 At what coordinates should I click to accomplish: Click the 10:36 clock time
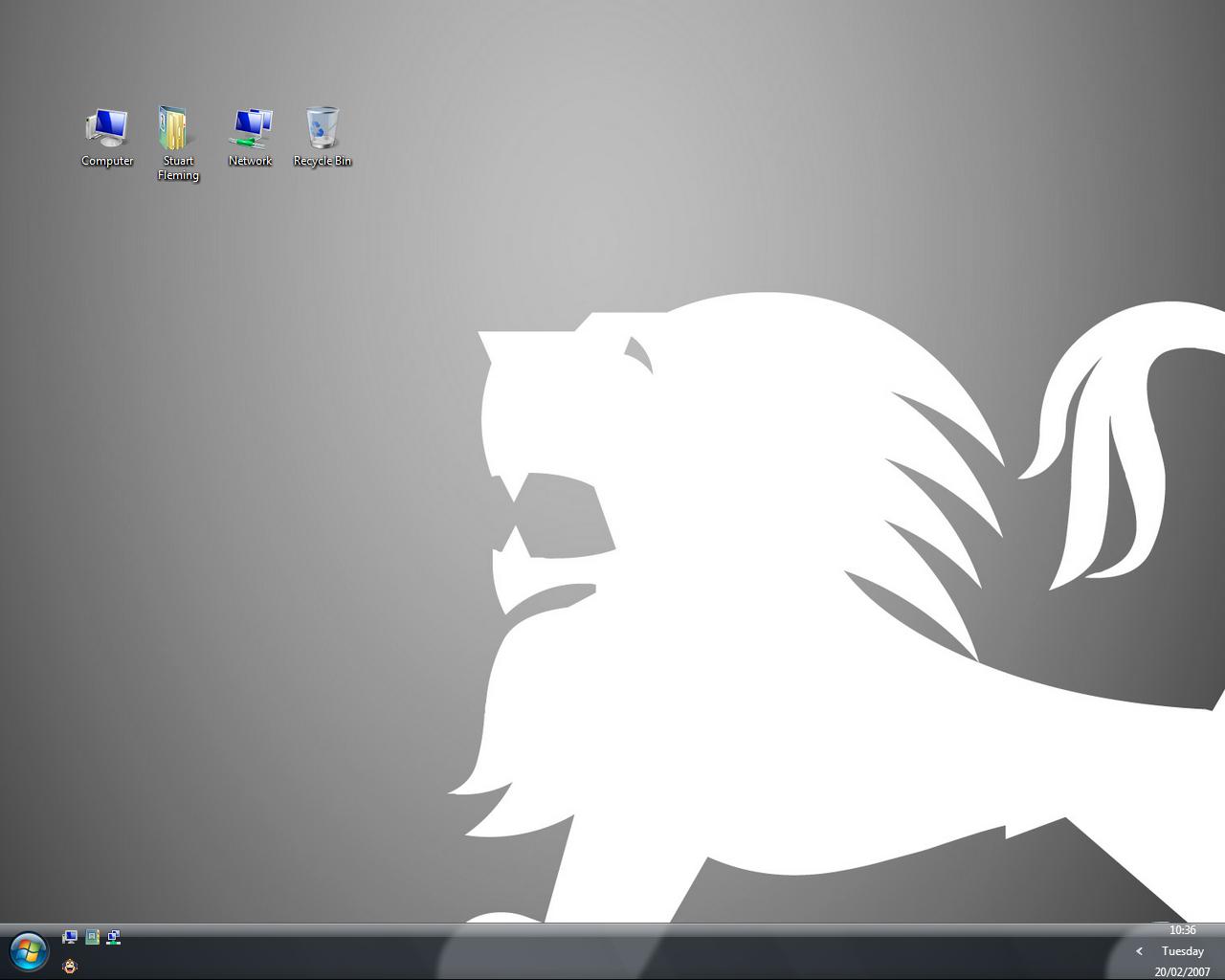pyautogui.click(x=1183, y=930)
